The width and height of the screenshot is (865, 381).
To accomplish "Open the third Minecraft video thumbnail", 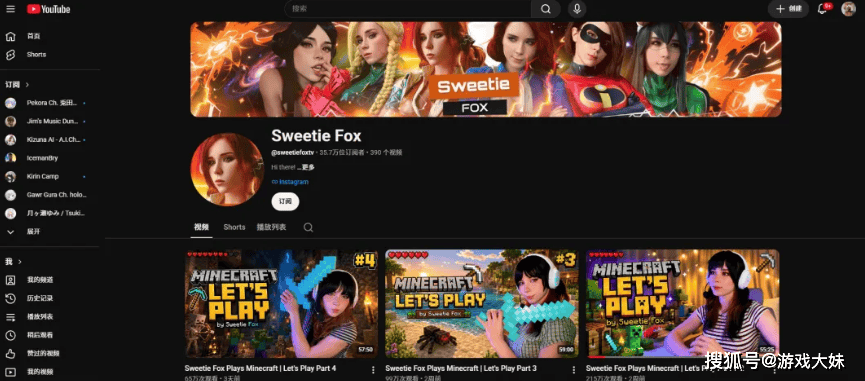I will (x=682, y=304).
